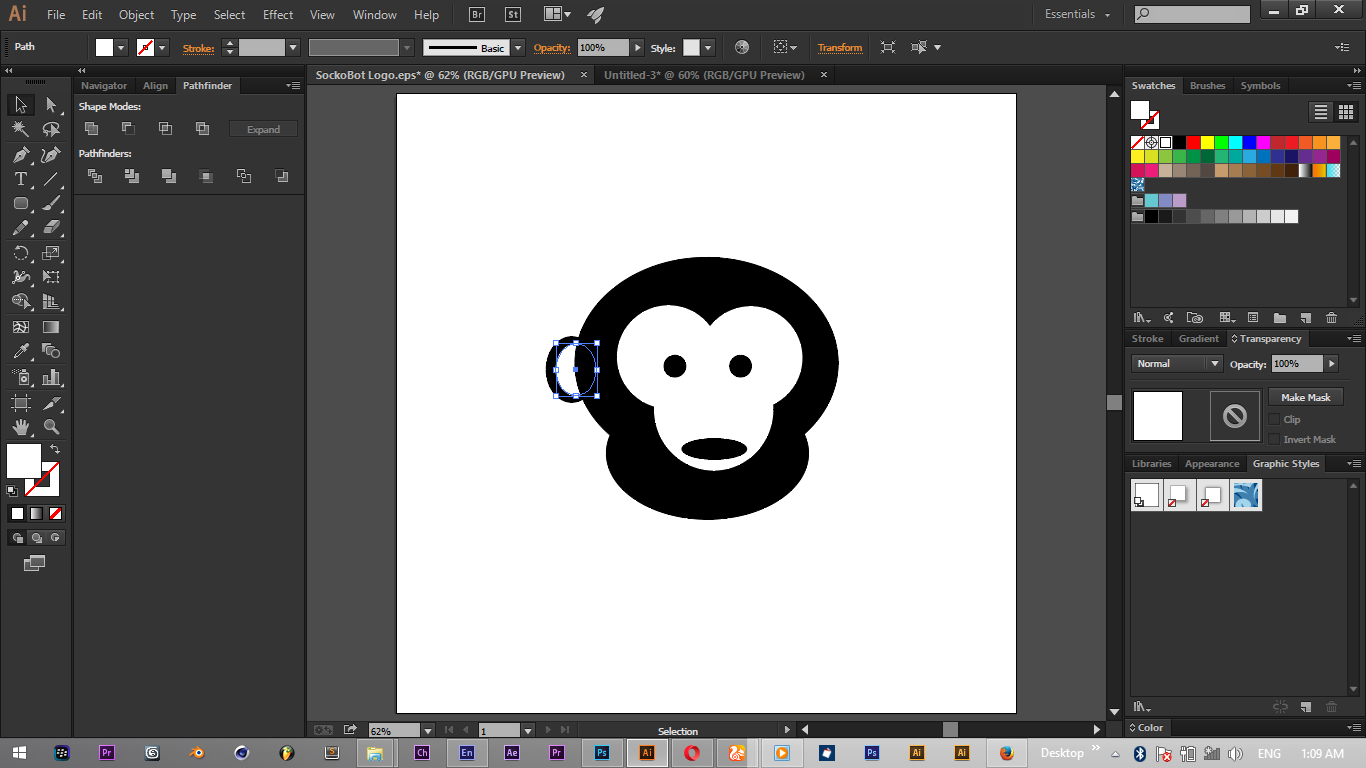Select the Type tool
Viewport: 1366px width, 768px height.
(20, 179)
